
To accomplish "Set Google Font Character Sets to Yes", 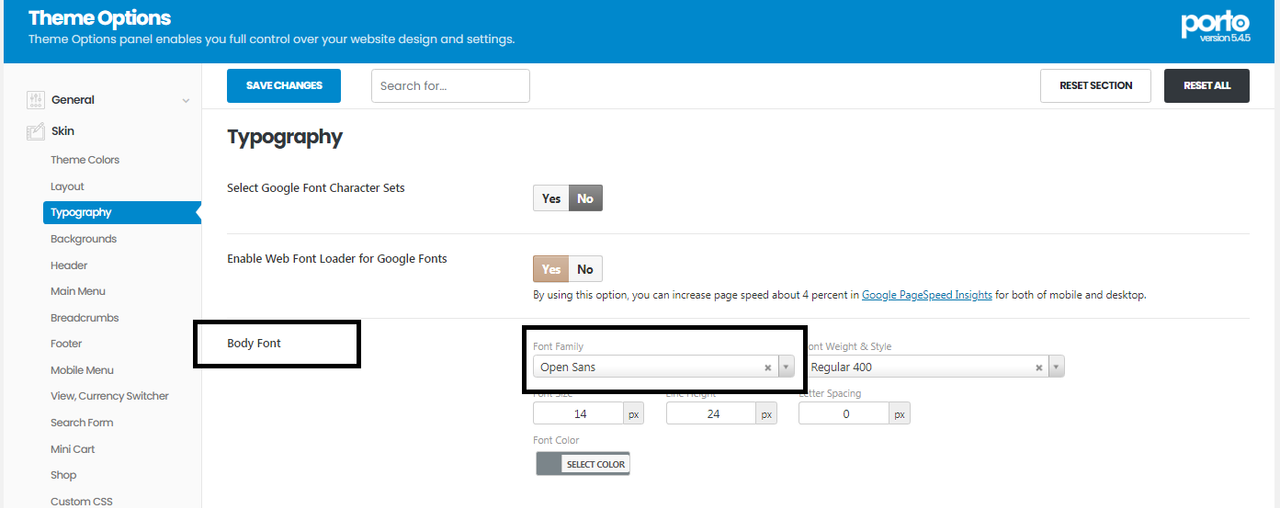I will pyautogui.click(x=551, y=199).
